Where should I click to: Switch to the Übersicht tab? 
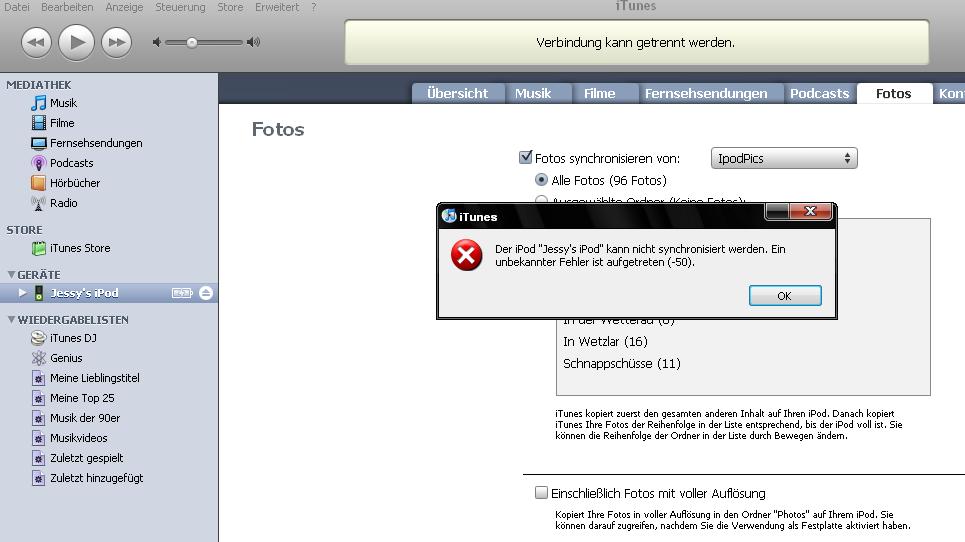pos(457,94)
